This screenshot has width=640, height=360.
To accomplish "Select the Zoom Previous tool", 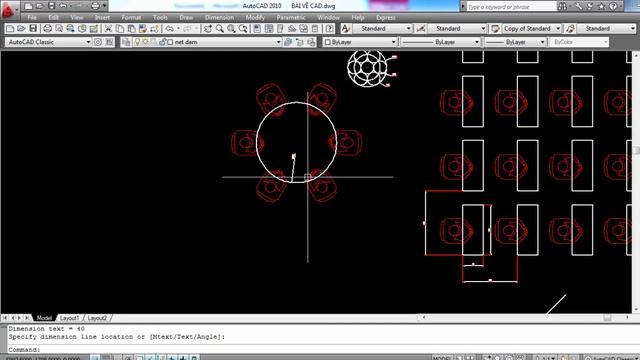I will [x=243, y=29].
